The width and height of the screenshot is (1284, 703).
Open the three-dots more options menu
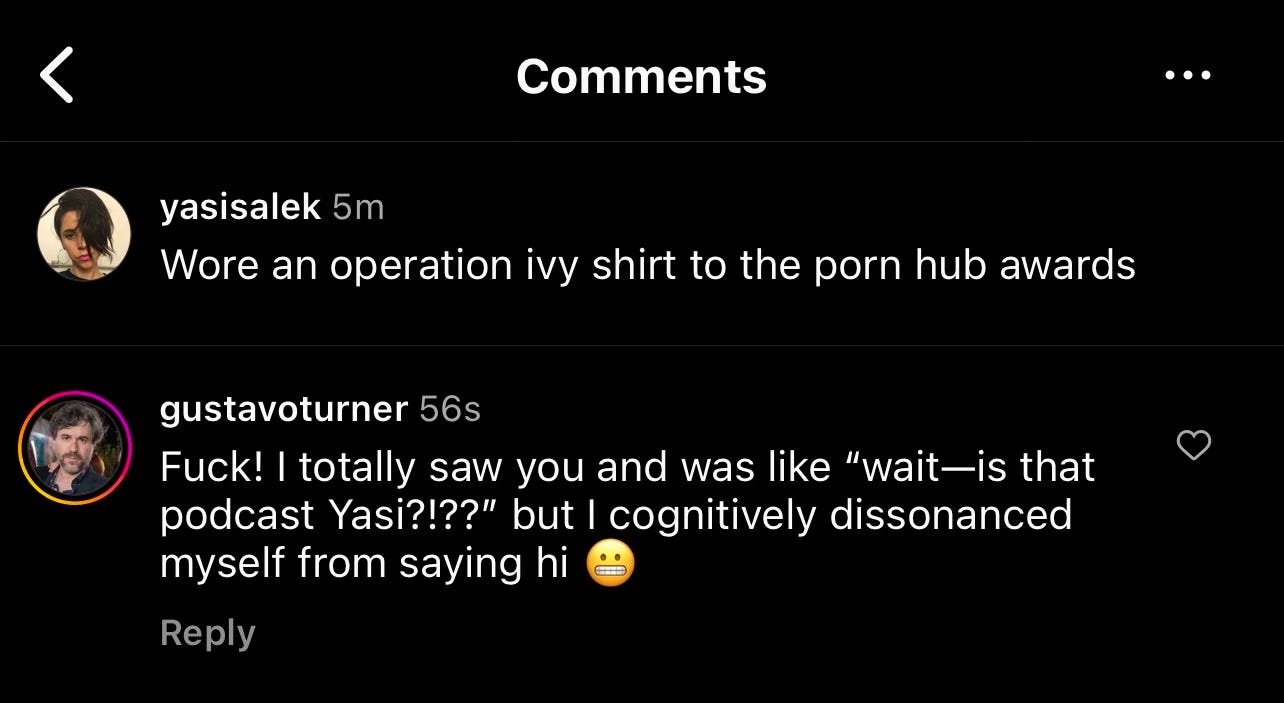[x=1188, y=76]
